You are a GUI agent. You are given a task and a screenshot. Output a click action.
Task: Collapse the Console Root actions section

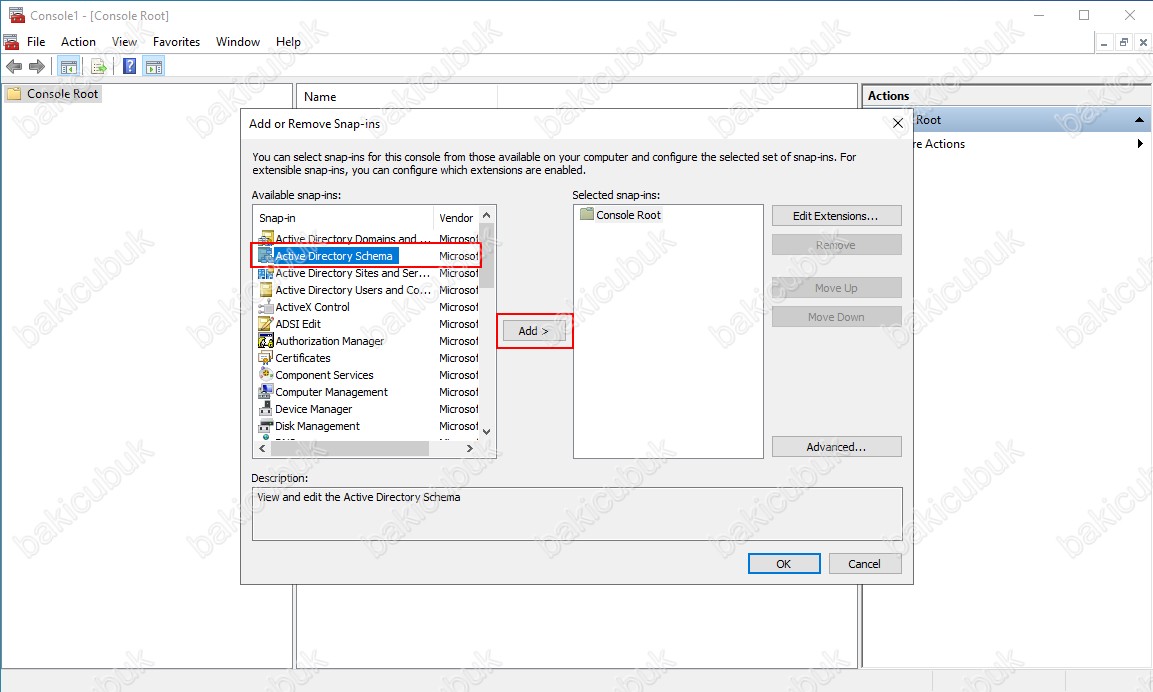tap(1139, 120)
